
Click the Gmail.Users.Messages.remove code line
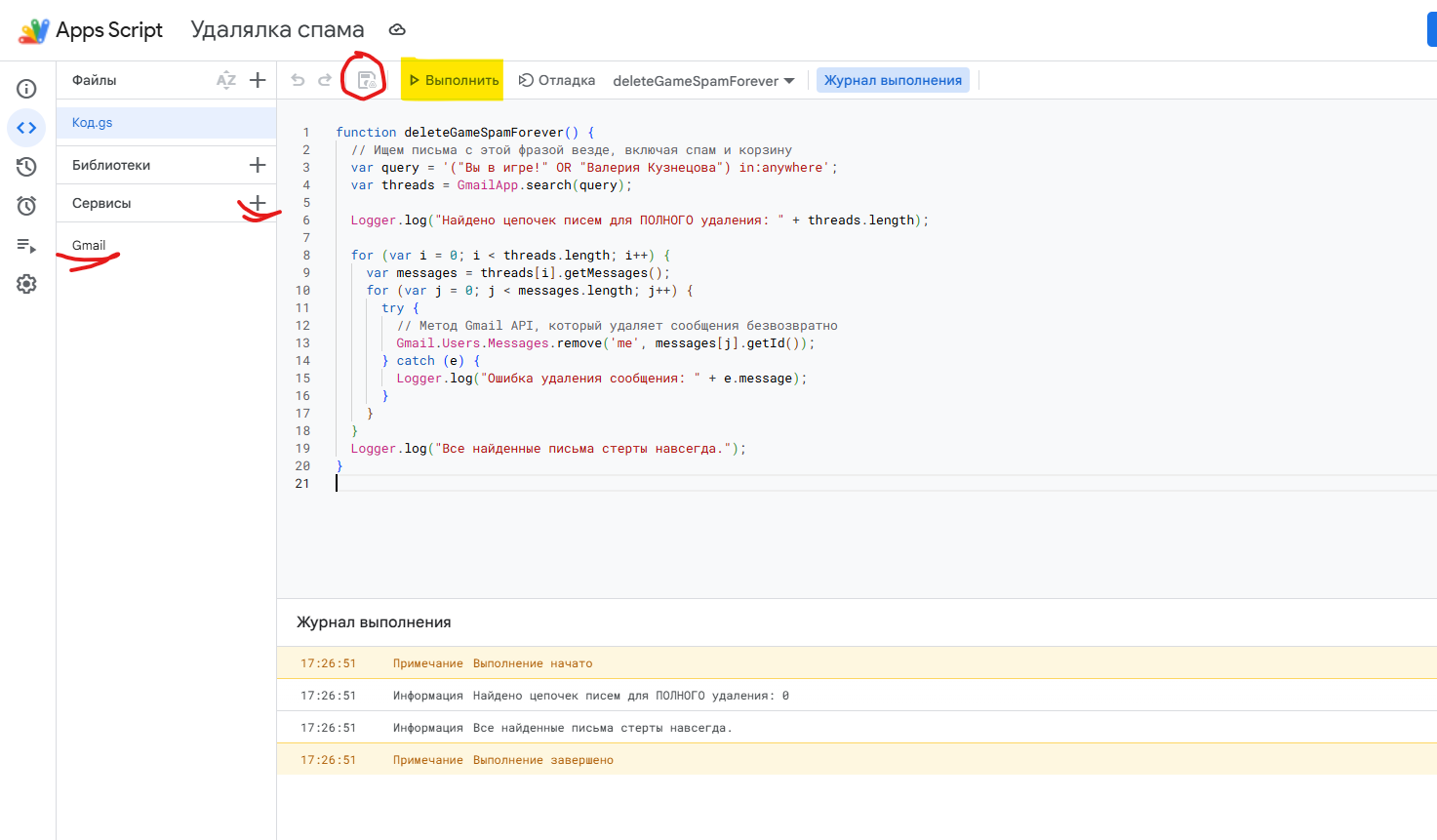(606, 343)
